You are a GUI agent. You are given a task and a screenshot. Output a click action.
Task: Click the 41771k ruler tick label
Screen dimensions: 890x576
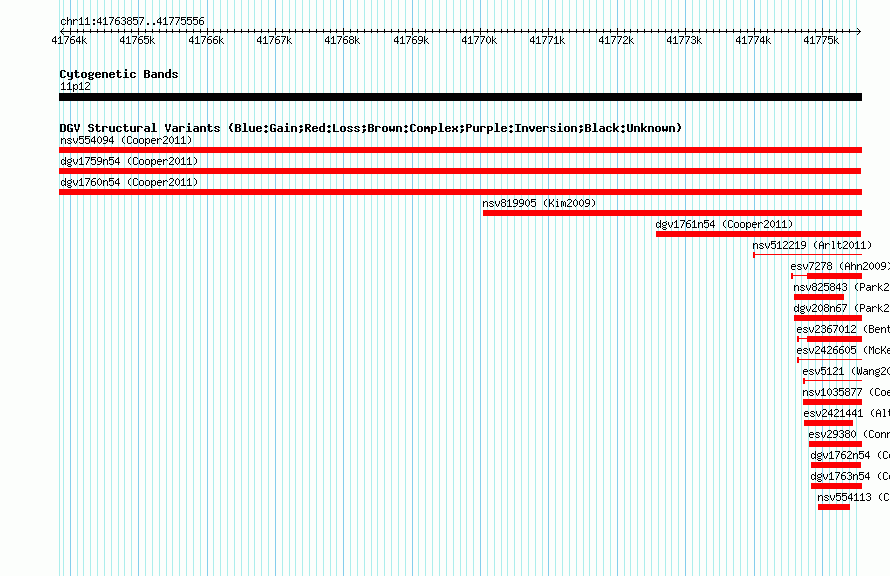(x=548, y=40)
